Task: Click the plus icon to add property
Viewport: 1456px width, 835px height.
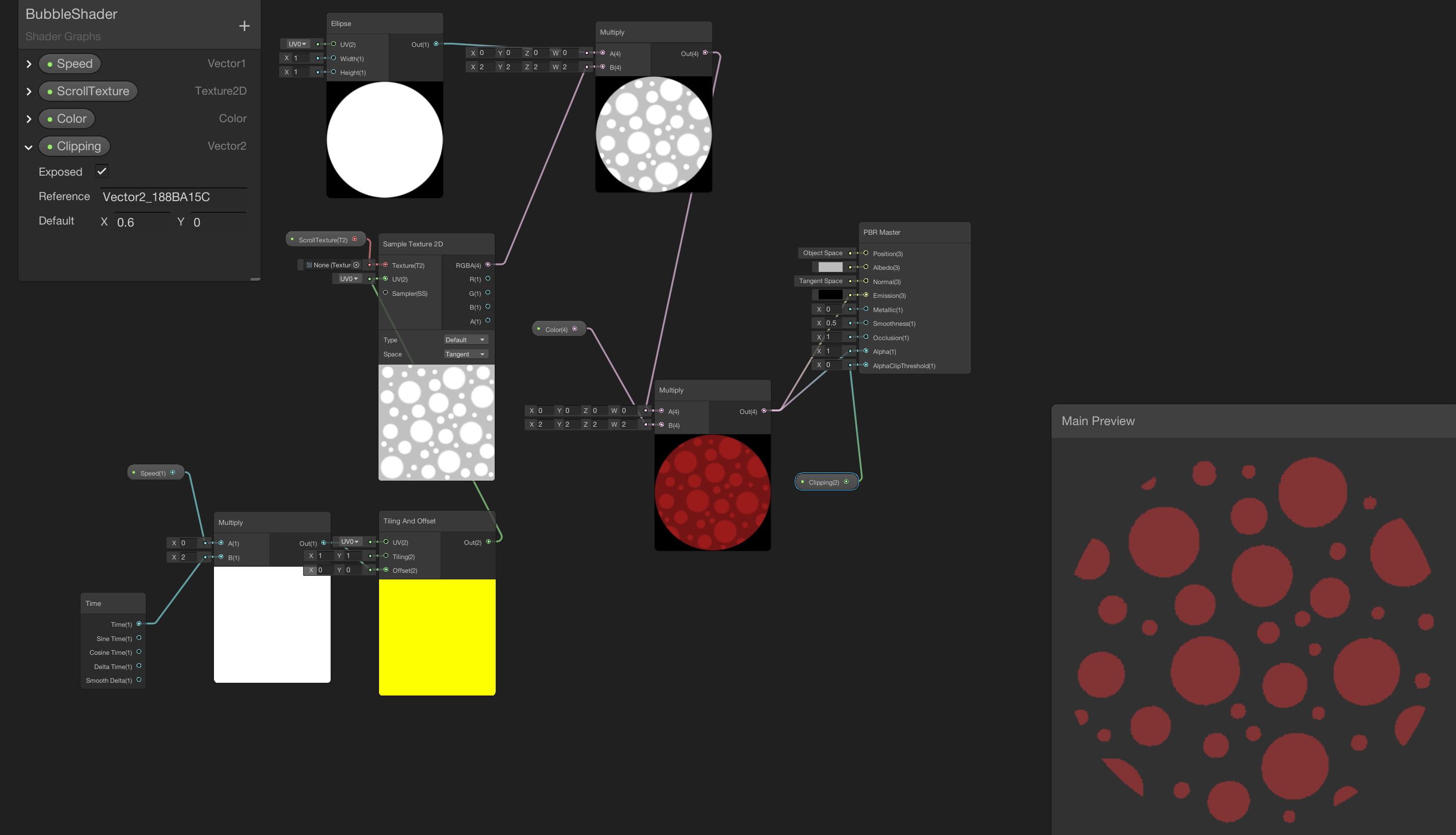Action: tap(245, 26)
